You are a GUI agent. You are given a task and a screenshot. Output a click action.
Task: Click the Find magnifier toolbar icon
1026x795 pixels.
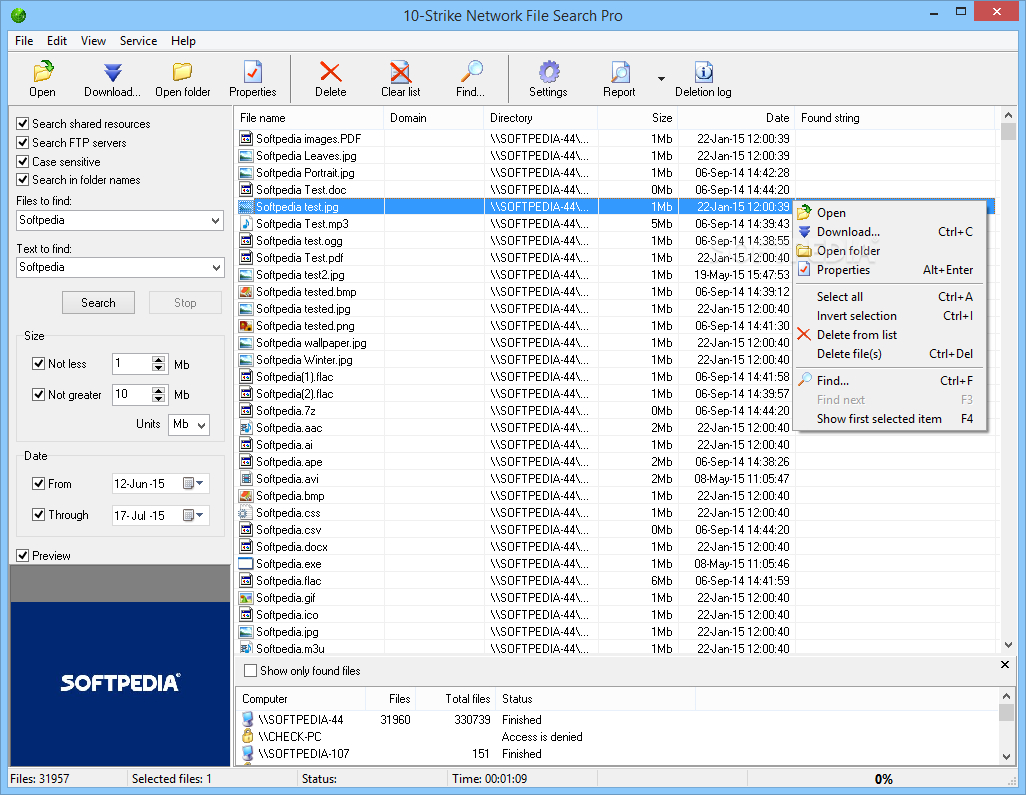click(x=470, y=71)
